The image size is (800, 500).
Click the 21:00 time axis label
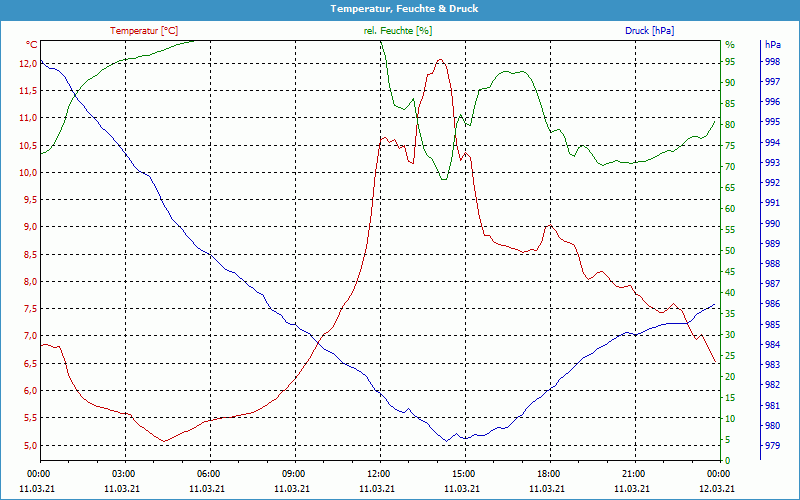[633, 473]
